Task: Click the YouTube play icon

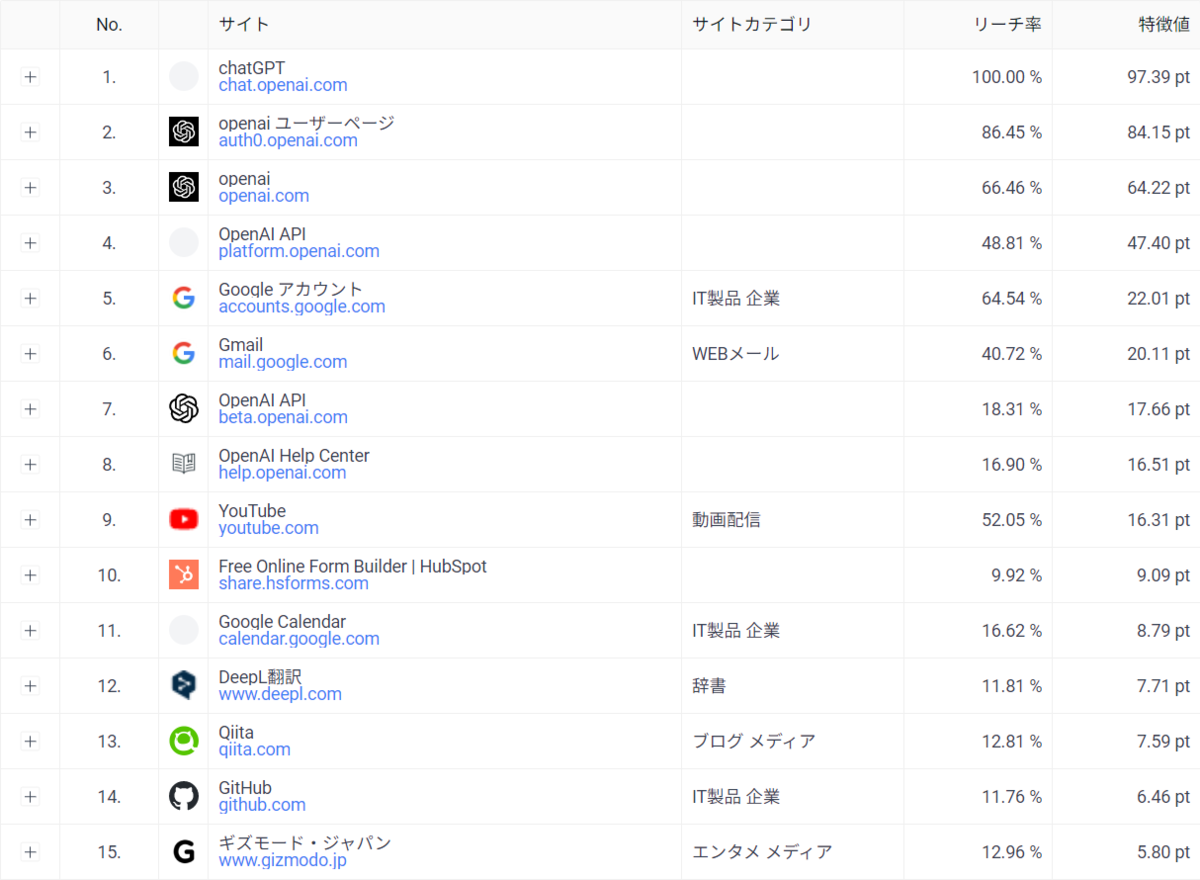Action: coord(184,519)
